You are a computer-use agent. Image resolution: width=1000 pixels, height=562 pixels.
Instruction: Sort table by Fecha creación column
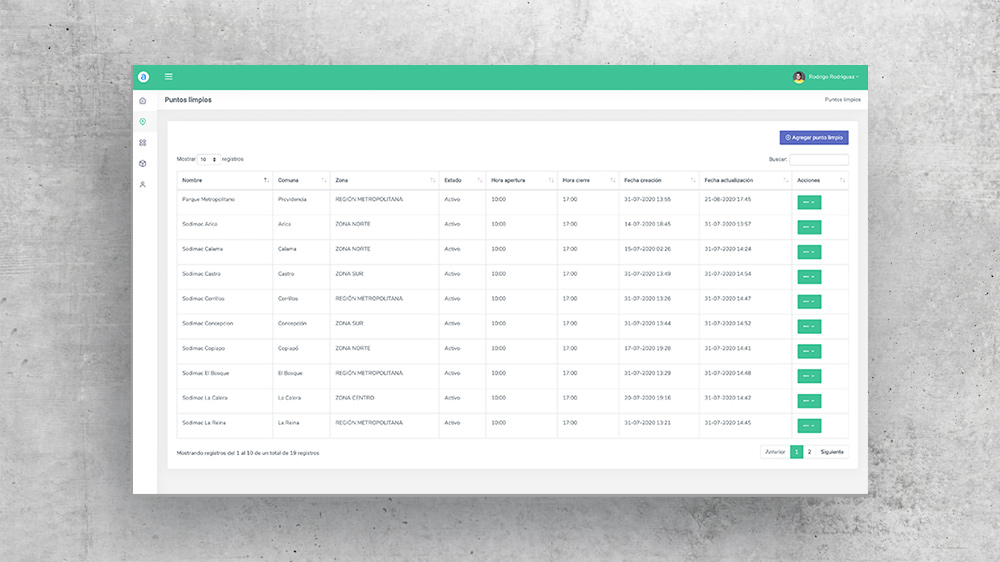pyautogui.click(x=657, y=180)
